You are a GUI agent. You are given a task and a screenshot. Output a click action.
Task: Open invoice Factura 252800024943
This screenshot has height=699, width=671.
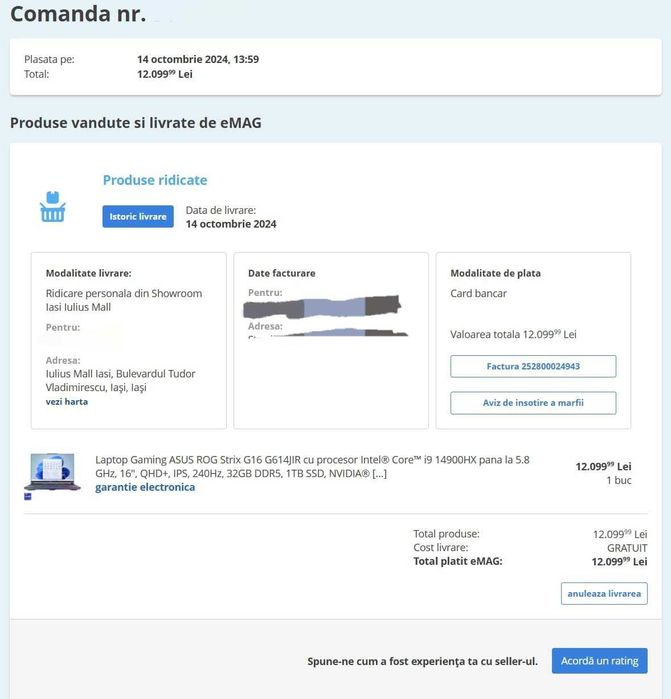533,366
